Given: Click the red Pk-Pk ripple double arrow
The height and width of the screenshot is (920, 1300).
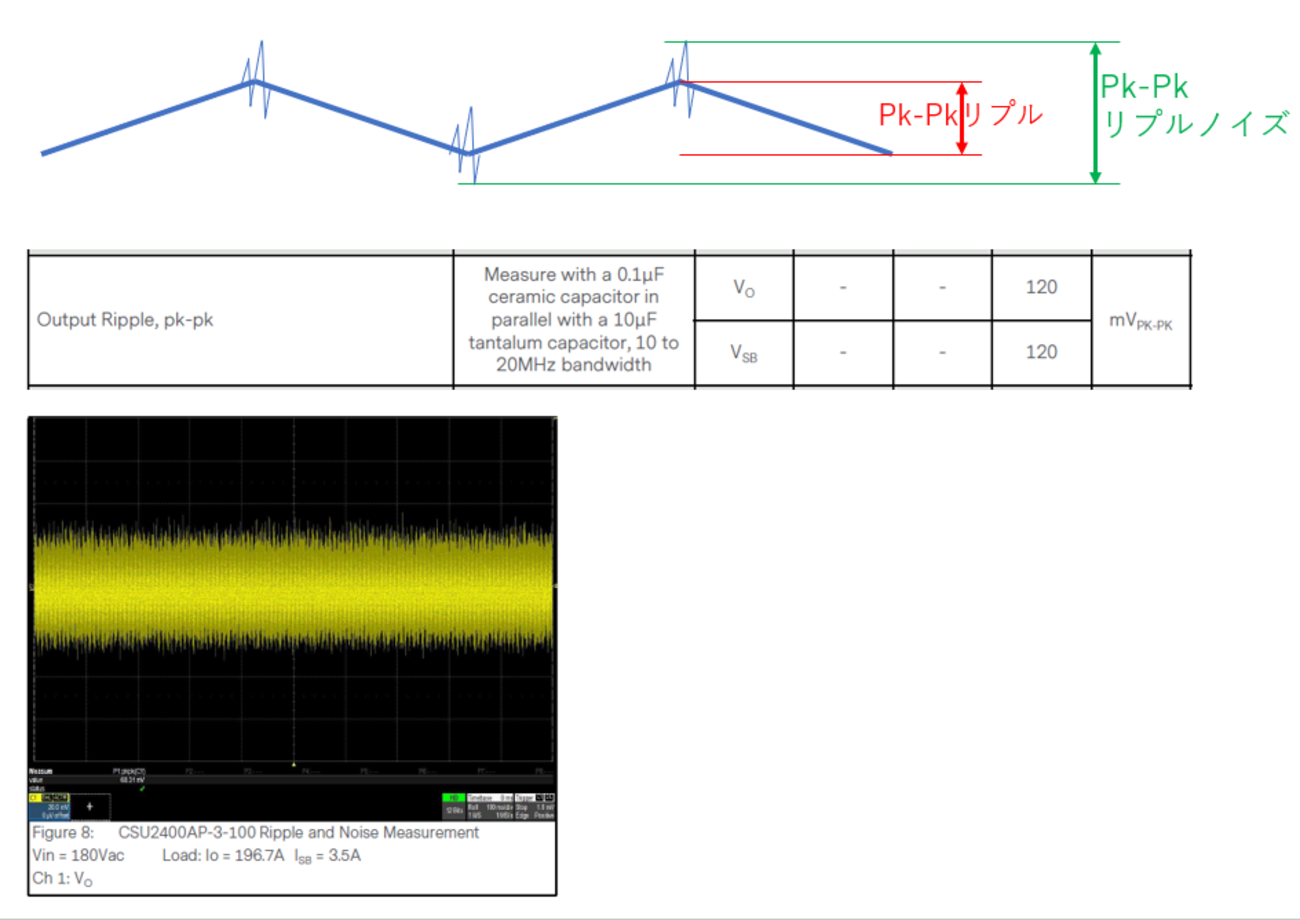Looking at the screenshot, I should pyautogui.click(x=962, y=118).
